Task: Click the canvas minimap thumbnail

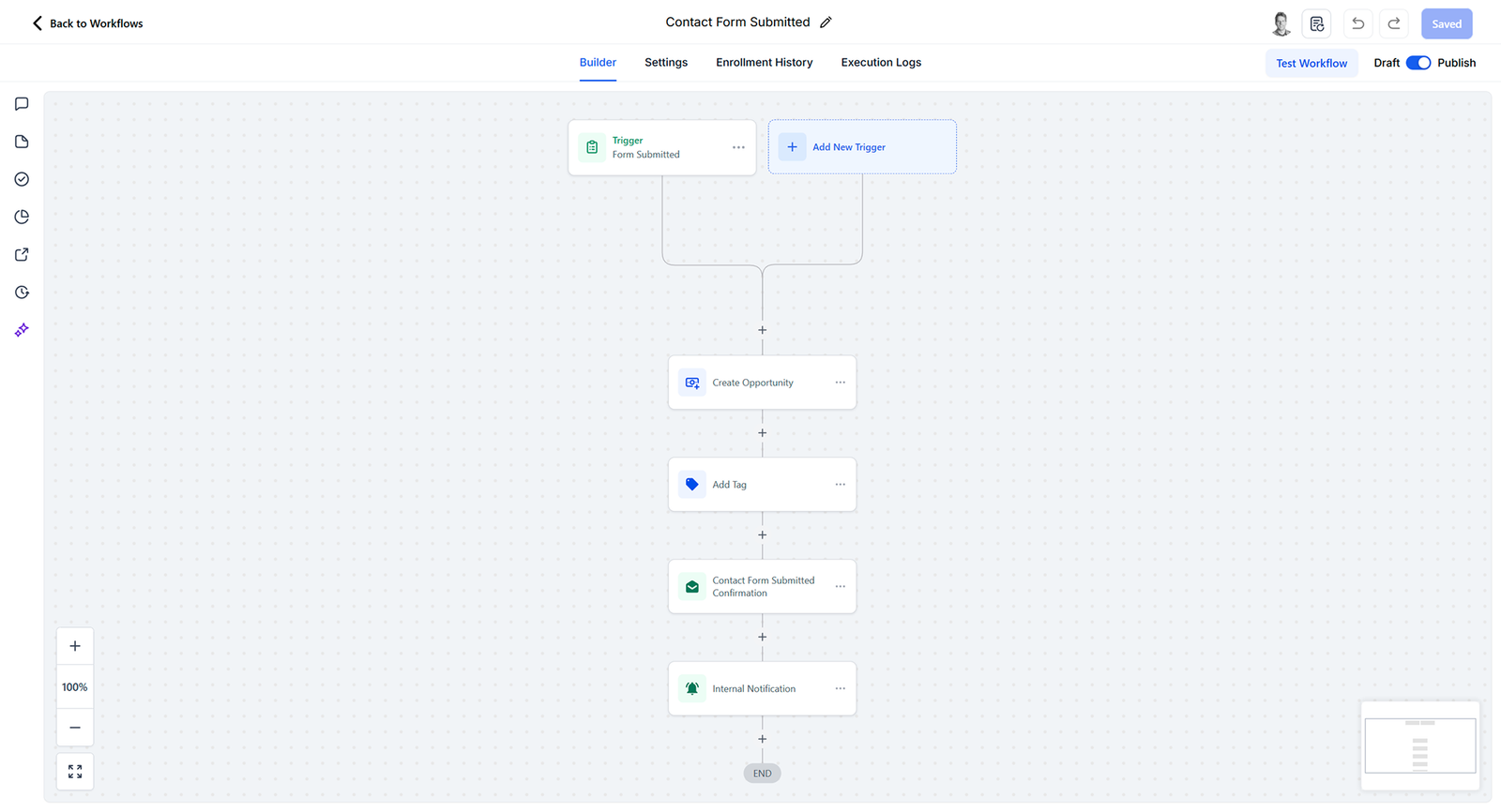Action: pos(1419,745)
